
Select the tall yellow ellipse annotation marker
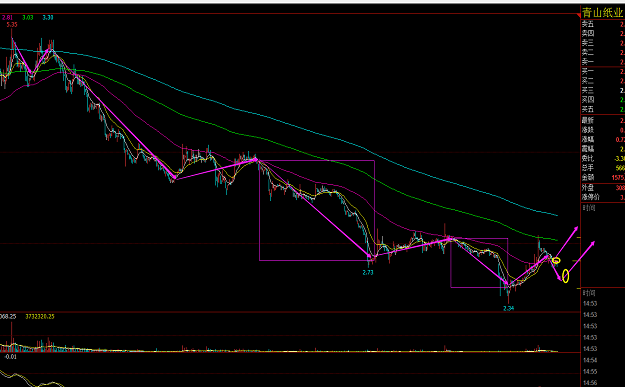(x=565, y=276)
